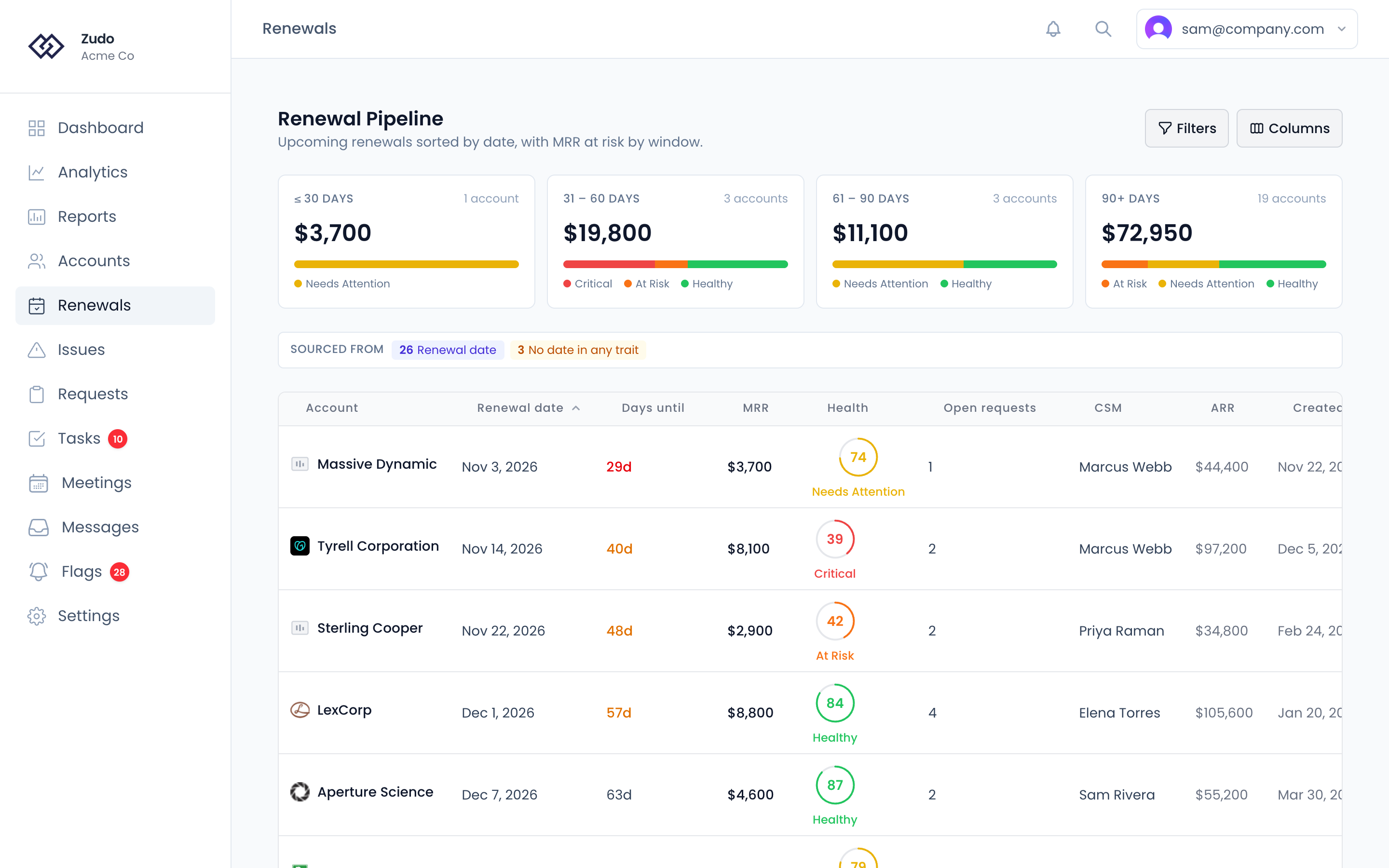Click the 26 Renewal date source chip
Screen dimensions: 1389x868
point(448,350)
